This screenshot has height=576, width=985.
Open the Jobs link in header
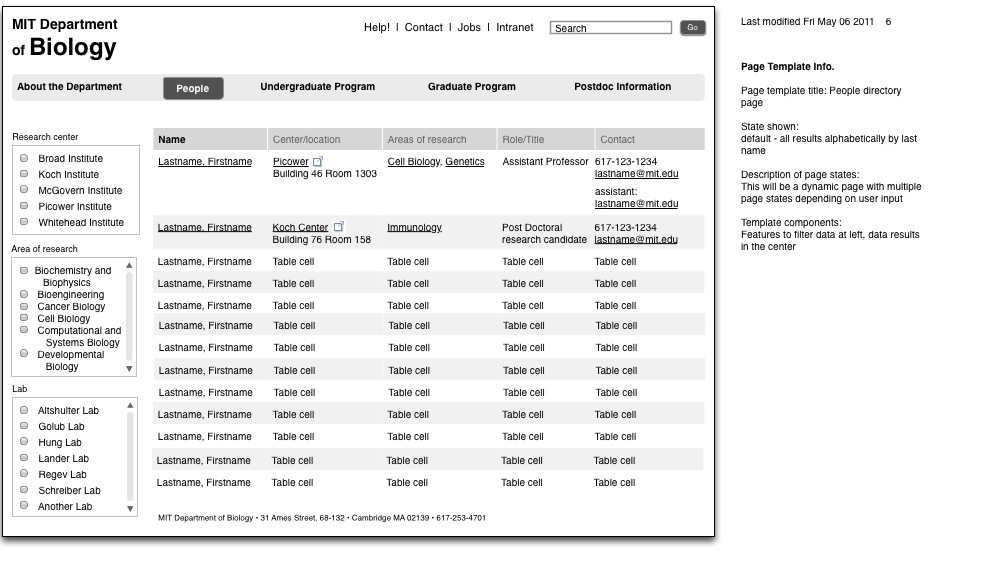click(x=469, y=28)
